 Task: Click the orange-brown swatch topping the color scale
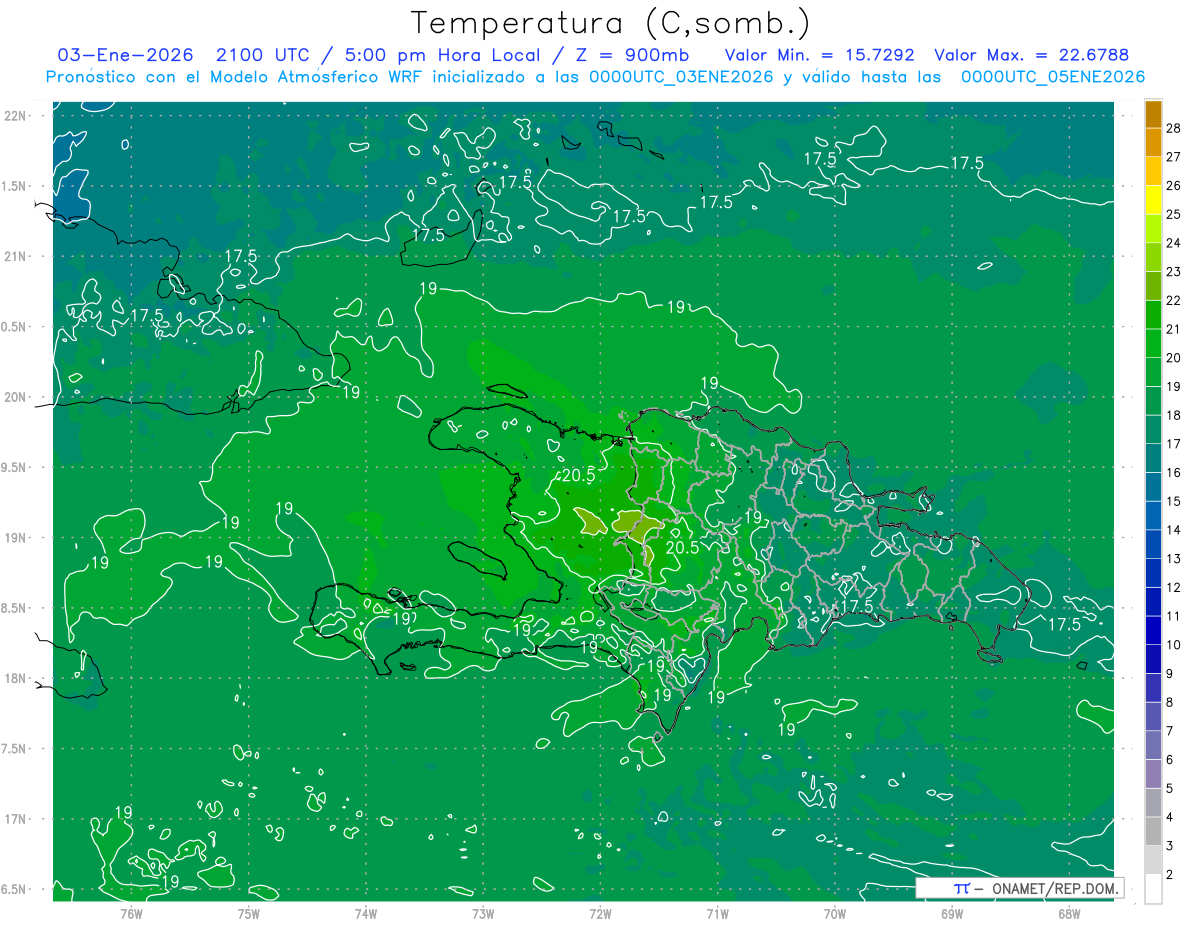tap(1153, 114)
